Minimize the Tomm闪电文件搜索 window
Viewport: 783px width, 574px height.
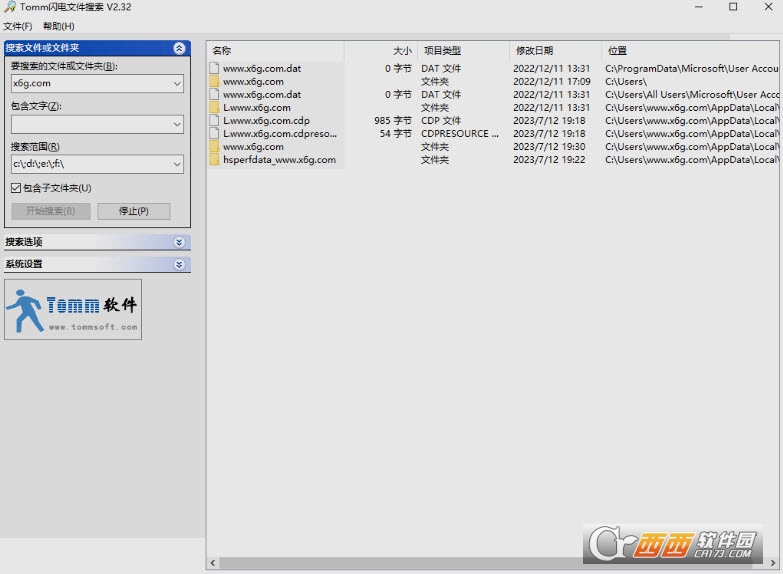699,7
